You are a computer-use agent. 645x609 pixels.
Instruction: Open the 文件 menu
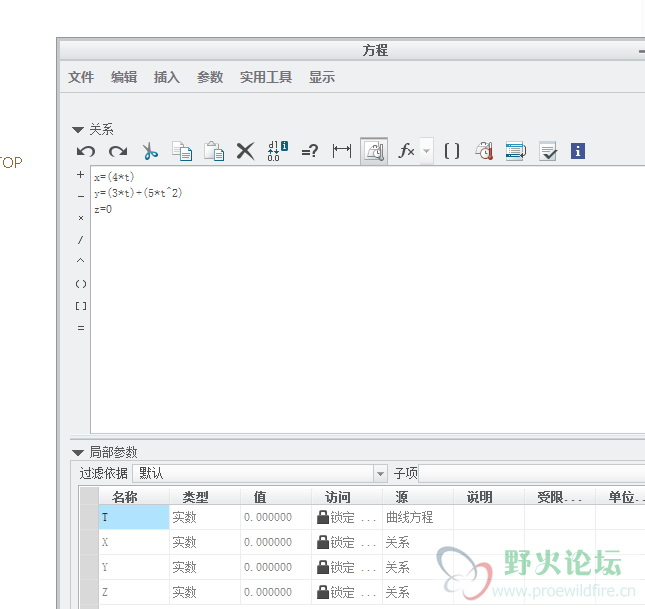click(81, 77)
